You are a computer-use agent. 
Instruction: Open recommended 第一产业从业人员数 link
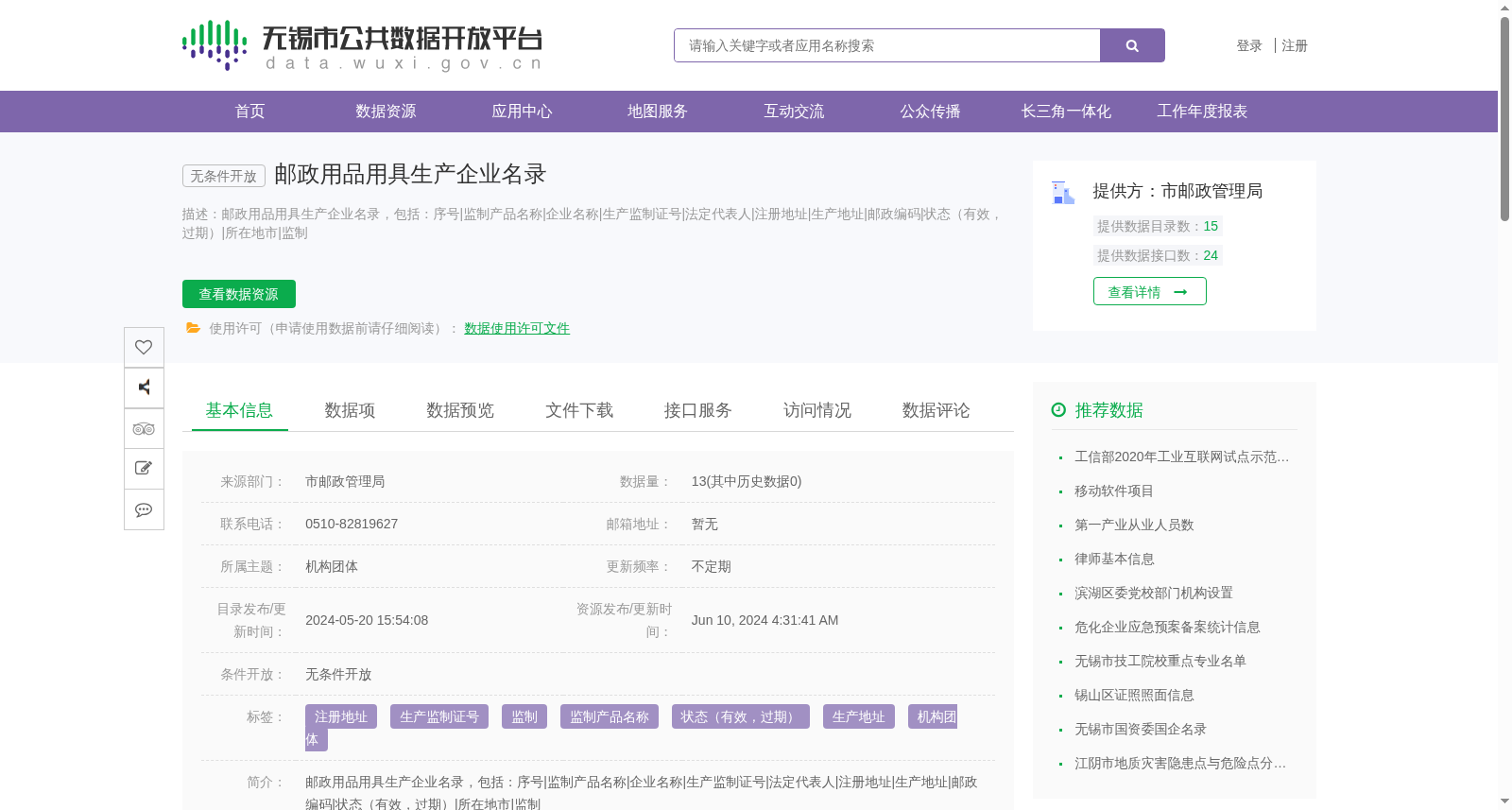[x=1134, y=525]
